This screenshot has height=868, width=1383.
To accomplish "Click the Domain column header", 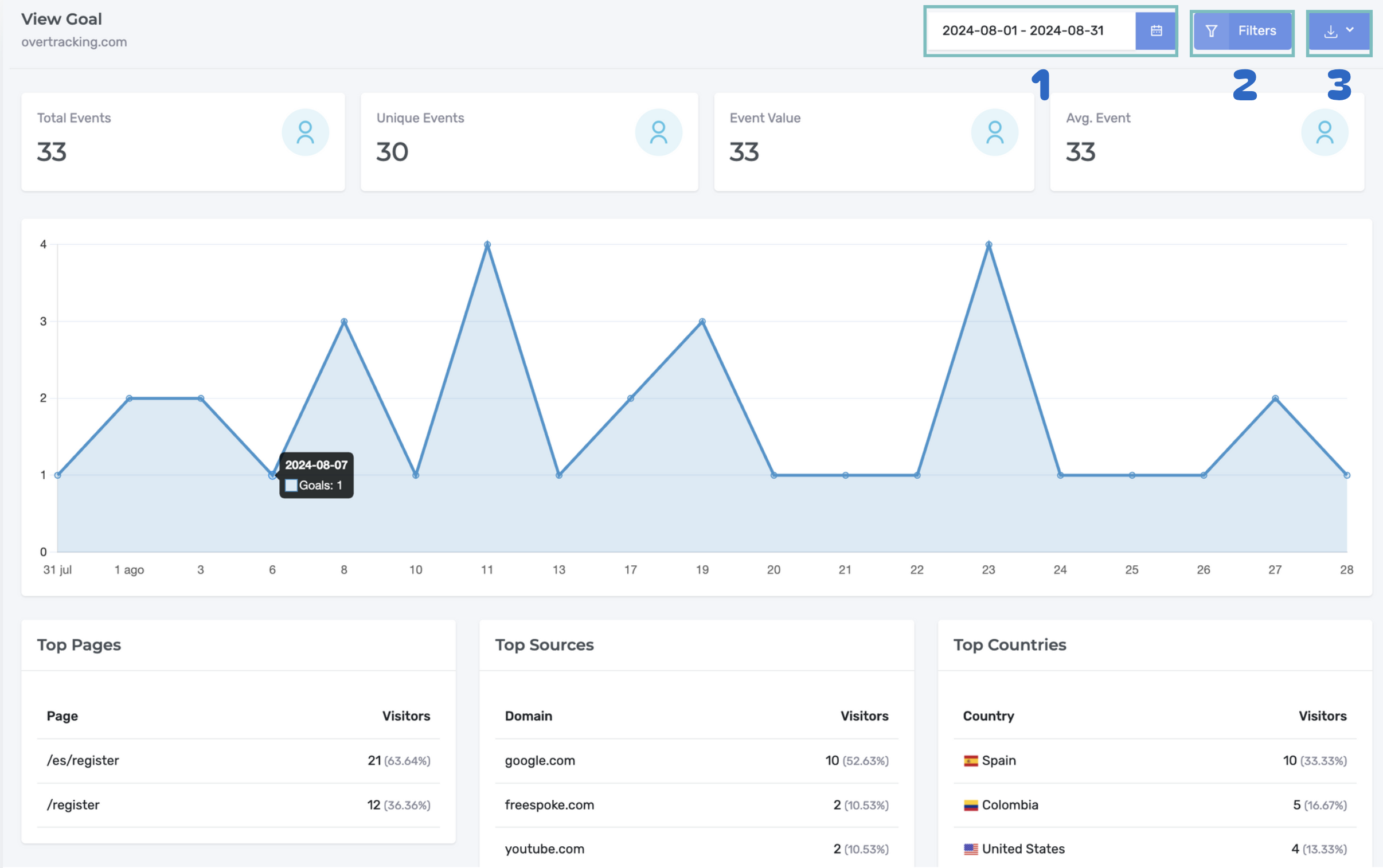I will click(528, 716).
